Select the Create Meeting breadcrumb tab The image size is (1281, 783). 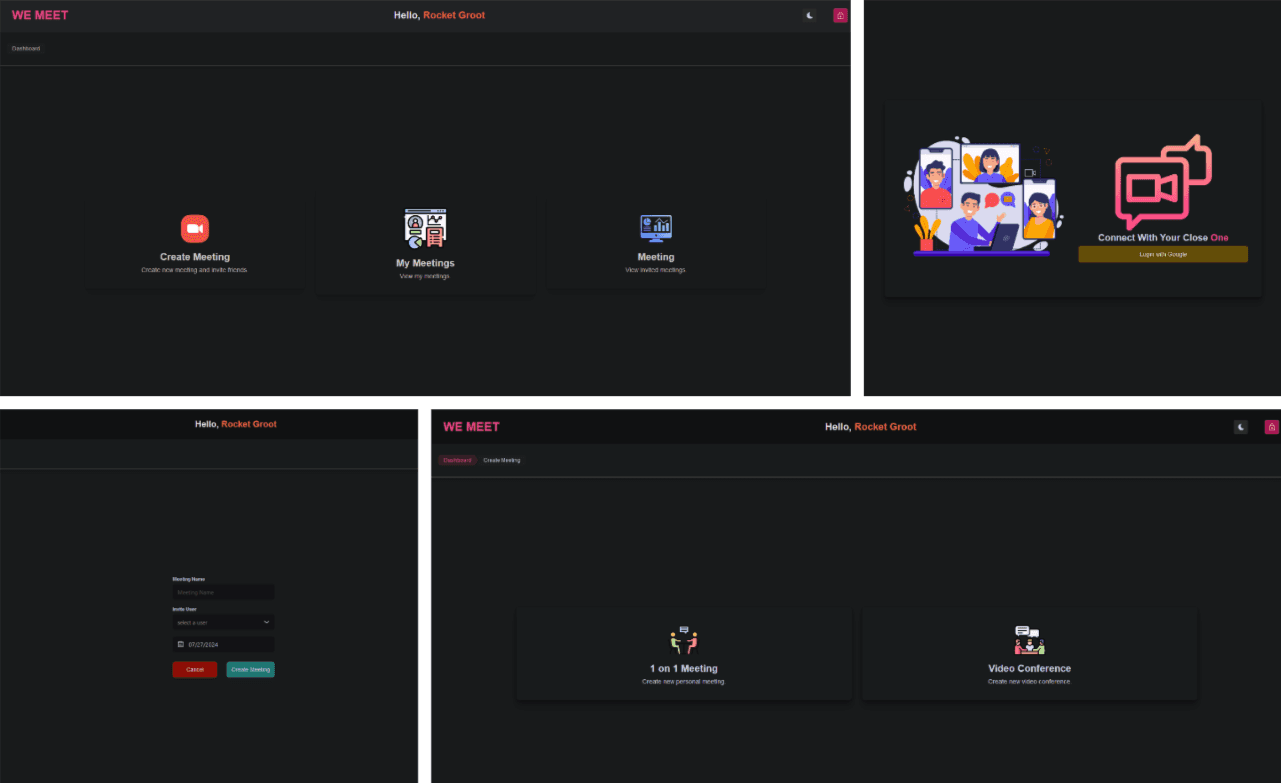(x=502, y=460)
